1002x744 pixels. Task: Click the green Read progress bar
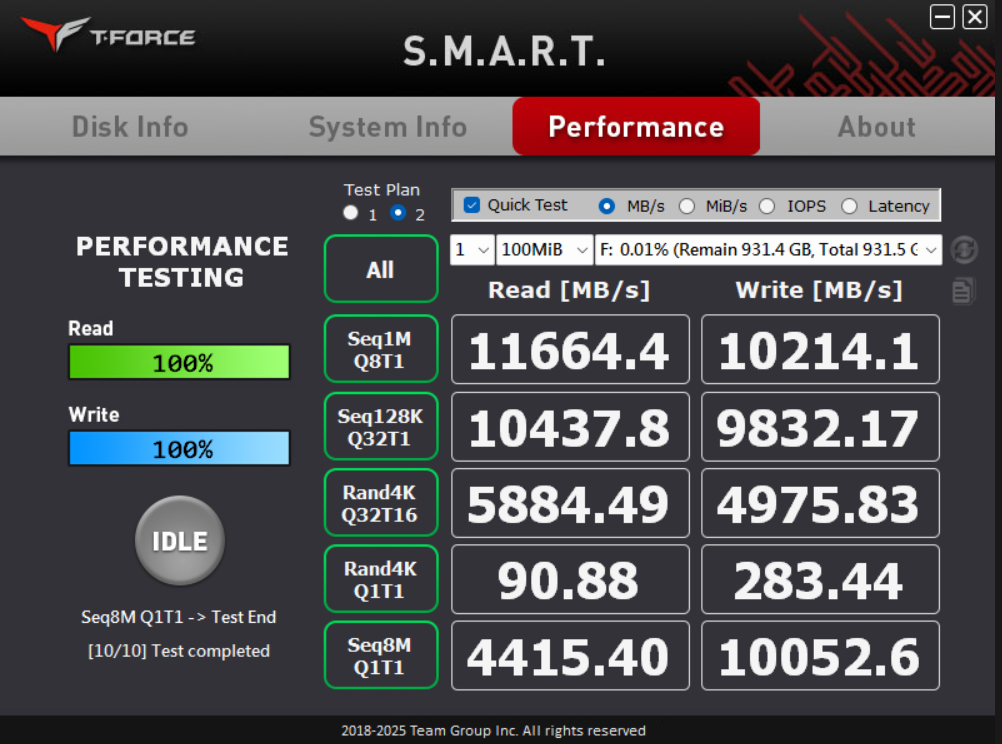tap(178, 361)
